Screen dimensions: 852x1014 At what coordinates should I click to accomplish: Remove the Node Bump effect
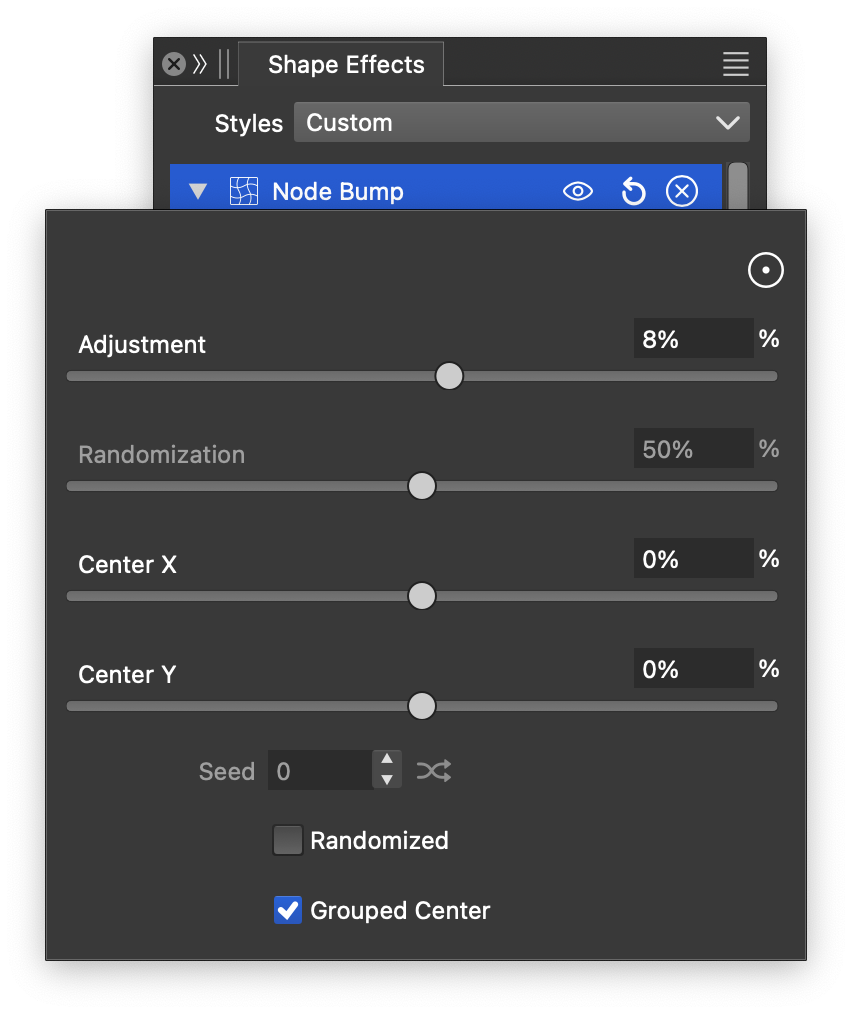tap(682, 191)
